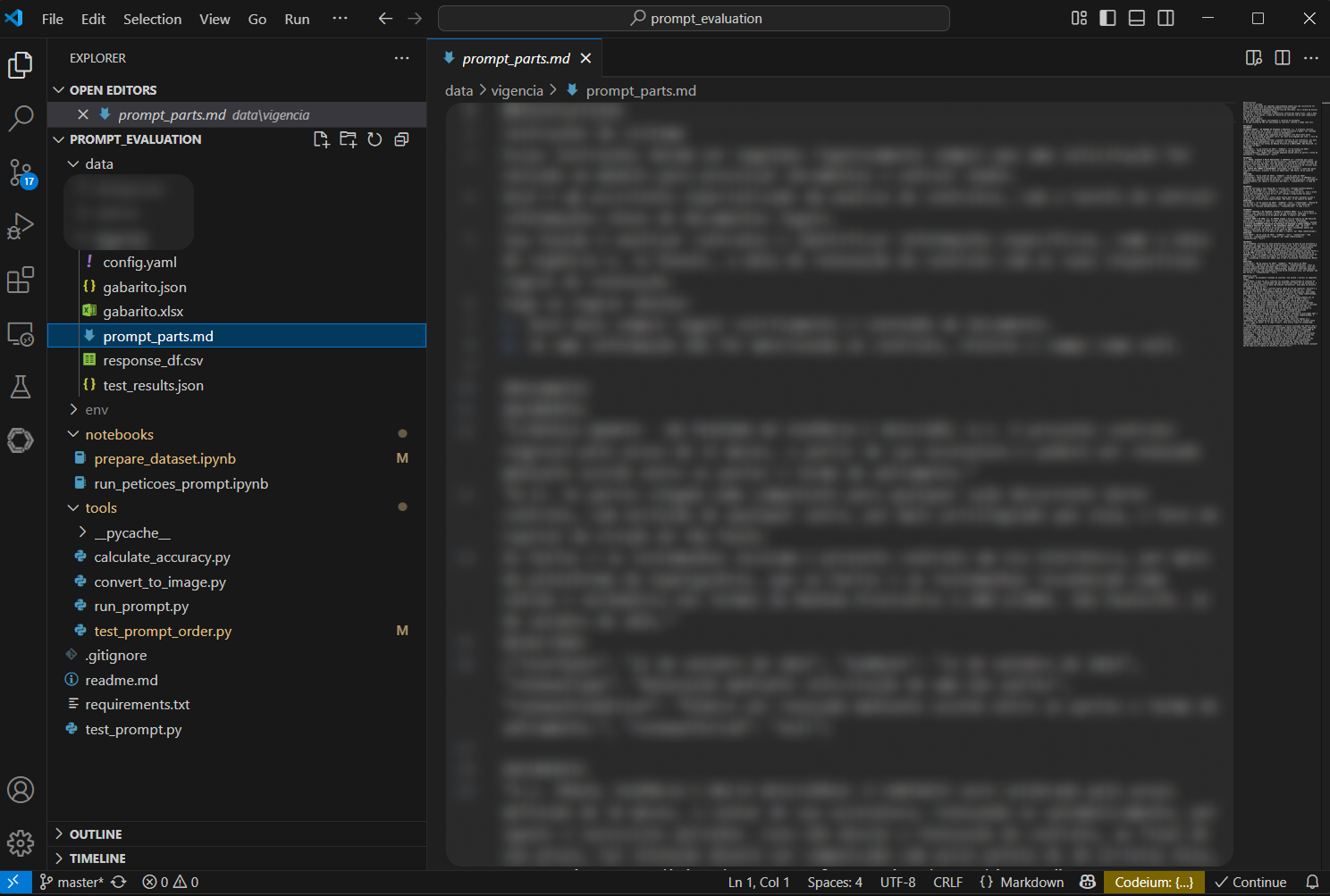
Task: Expand the OUTLINE section
Action: (x=96, y=834)
